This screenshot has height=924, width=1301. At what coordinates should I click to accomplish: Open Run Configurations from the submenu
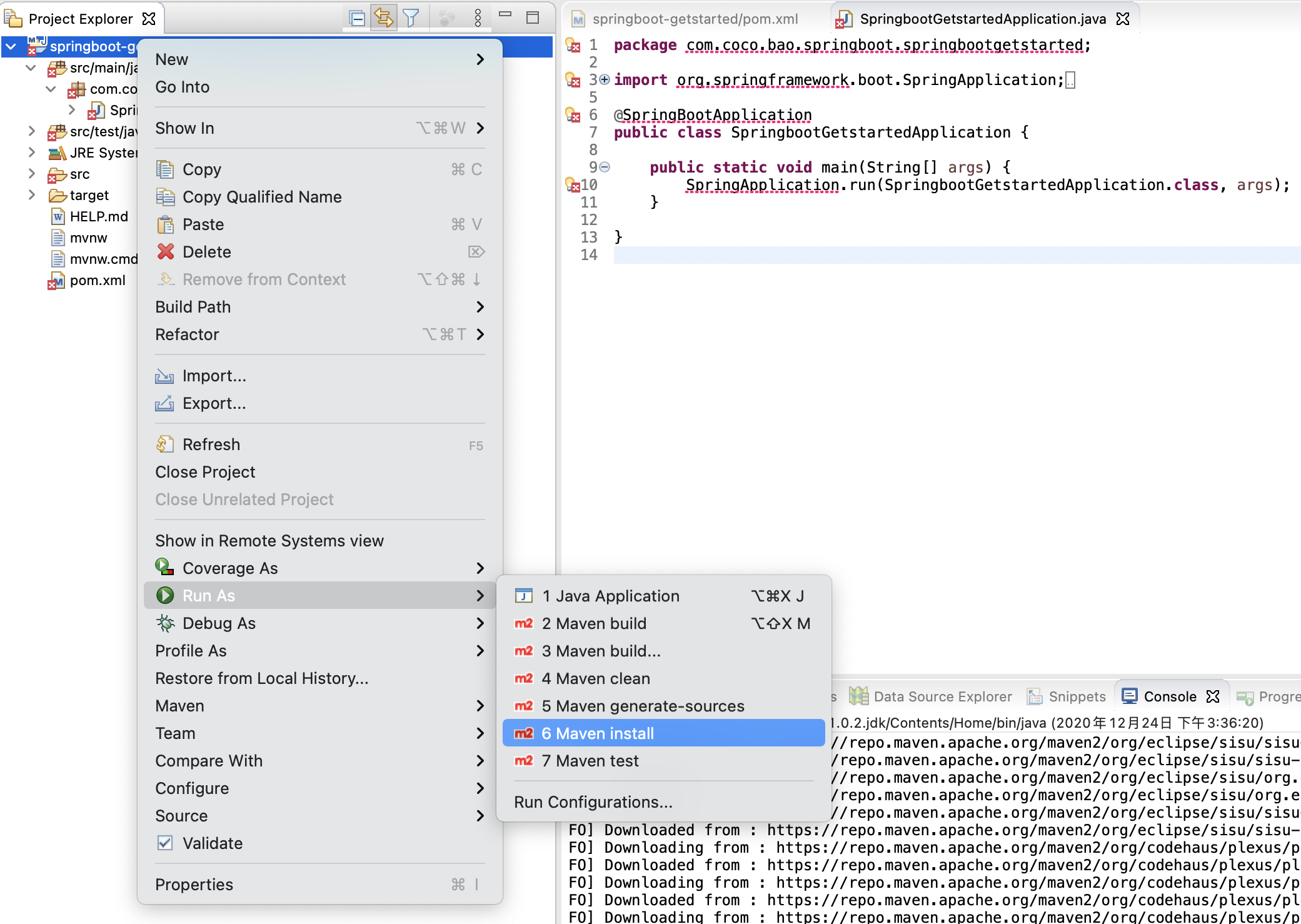593,802
